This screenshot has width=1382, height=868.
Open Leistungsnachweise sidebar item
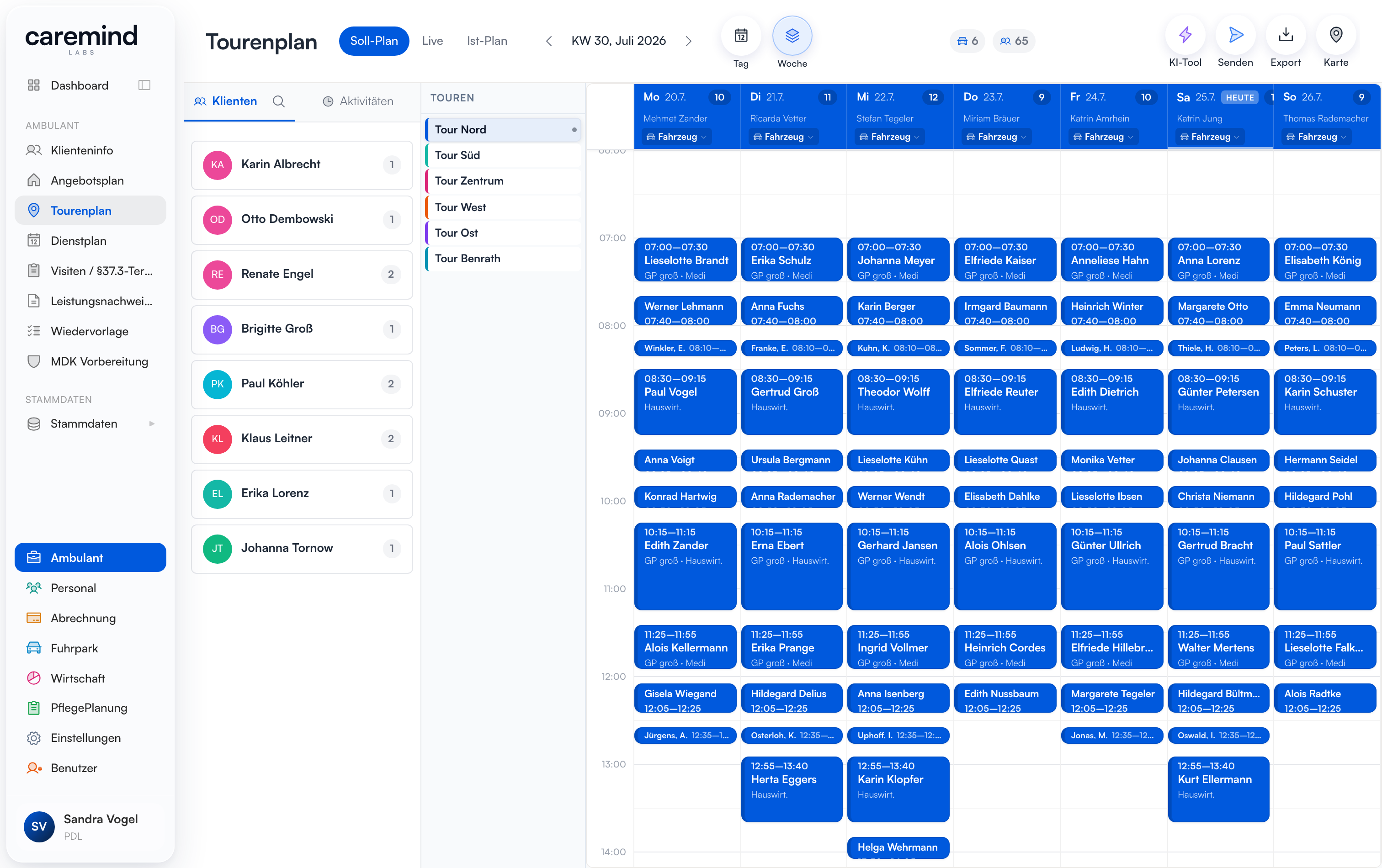[x=90, y=301]
